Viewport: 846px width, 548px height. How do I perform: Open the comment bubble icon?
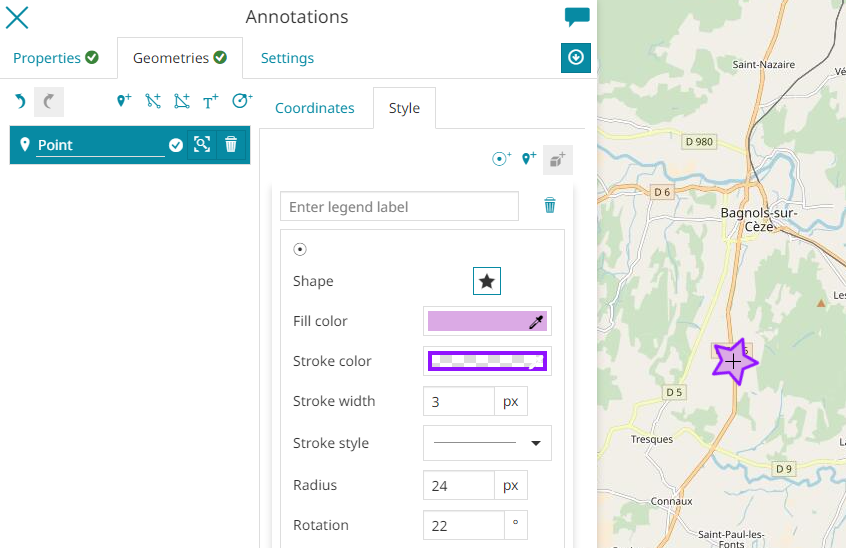(x=577, y=17)
